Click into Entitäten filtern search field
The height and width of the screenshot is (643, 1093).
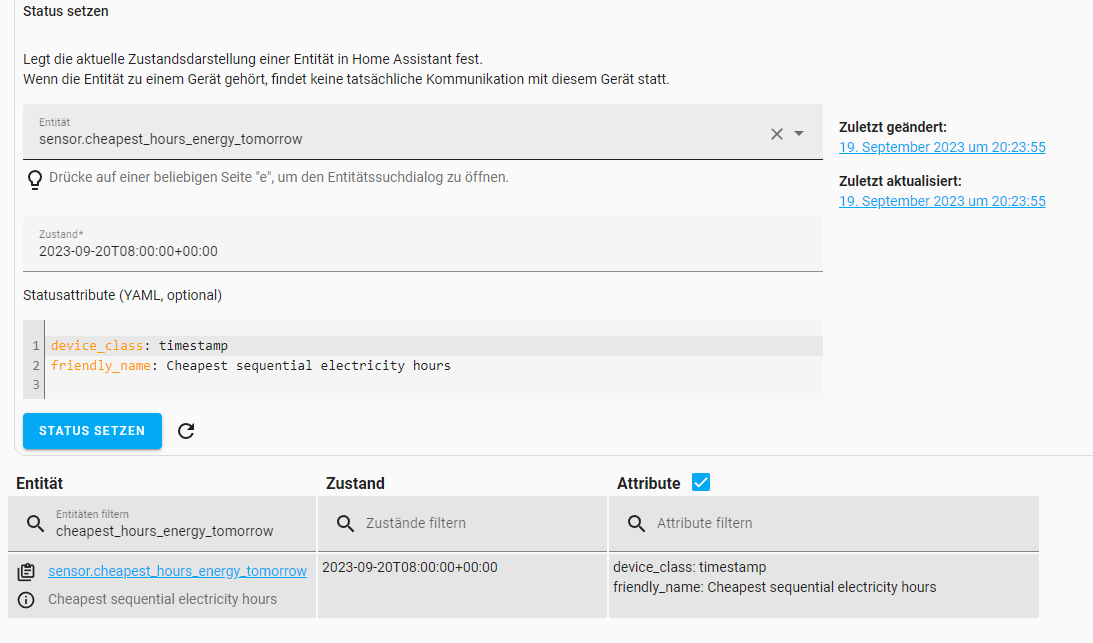click(x=162, y=524)
